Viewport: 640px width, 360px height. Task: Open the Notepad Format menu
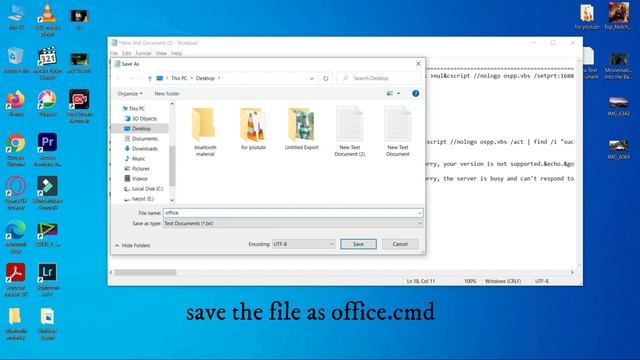tap(143, 53)
